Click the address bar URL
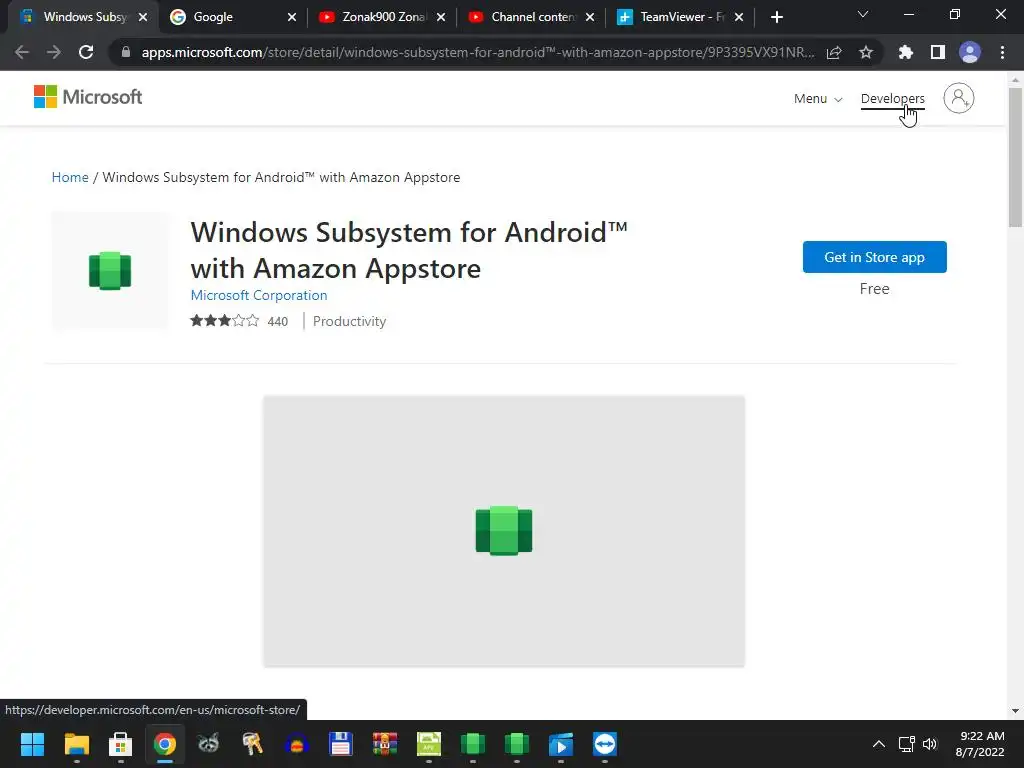Viewport: 1024px width, 768px height. (x=477, y=52)
